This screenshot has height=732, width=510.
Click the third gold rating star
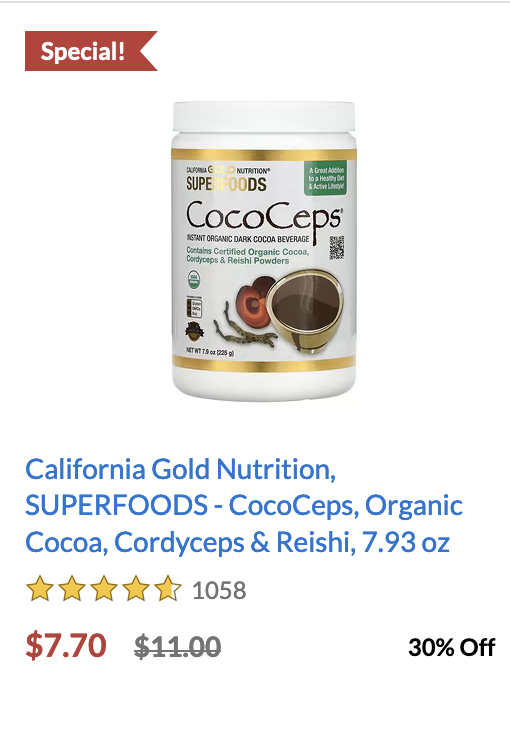click(104, 589)
